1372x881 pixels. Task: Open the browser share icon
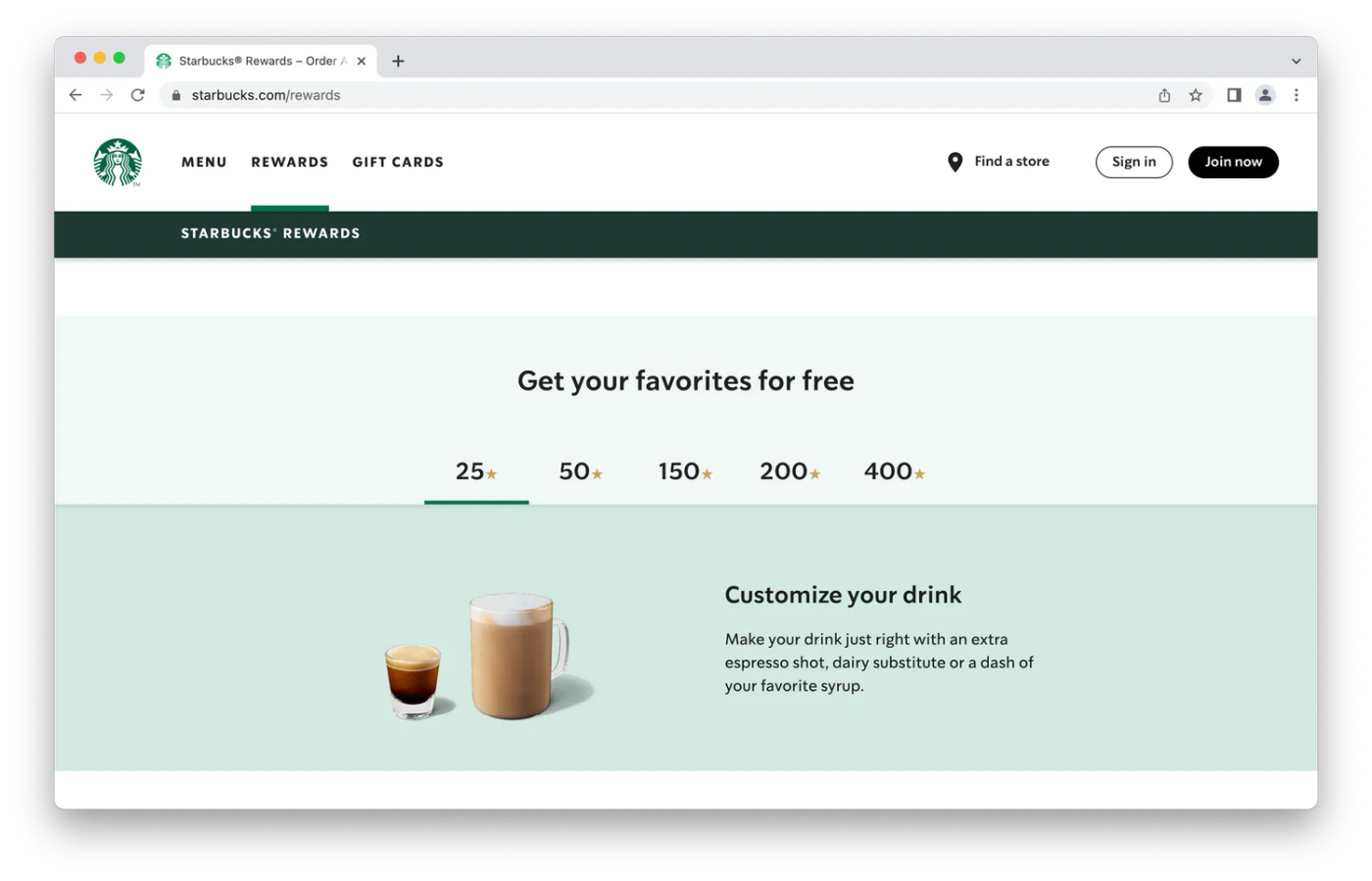1163,95
